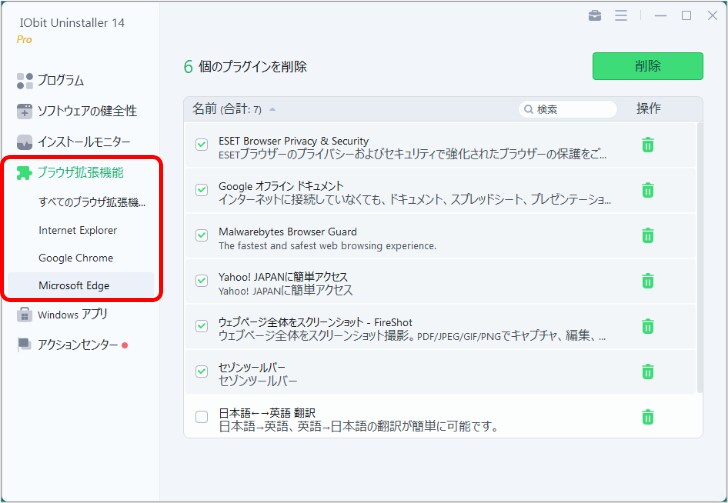Click the 操作 column header
Image resolution: width=728 pixels, height=503 pixels.
pyautogui.click(x=648, y=109)
